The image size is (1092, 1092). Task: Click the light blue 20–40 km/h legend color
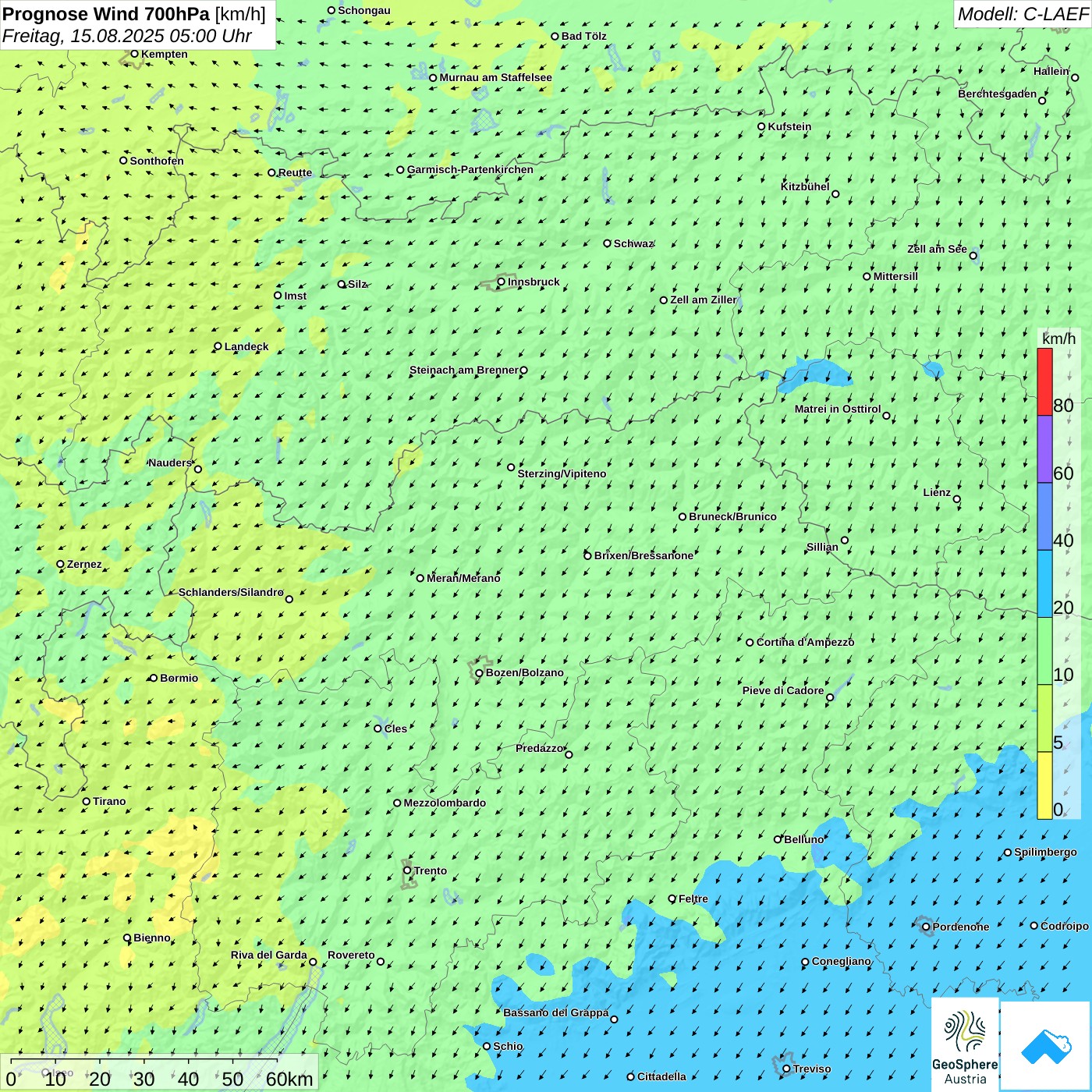pyautogui.click(x=1044, y=584)
